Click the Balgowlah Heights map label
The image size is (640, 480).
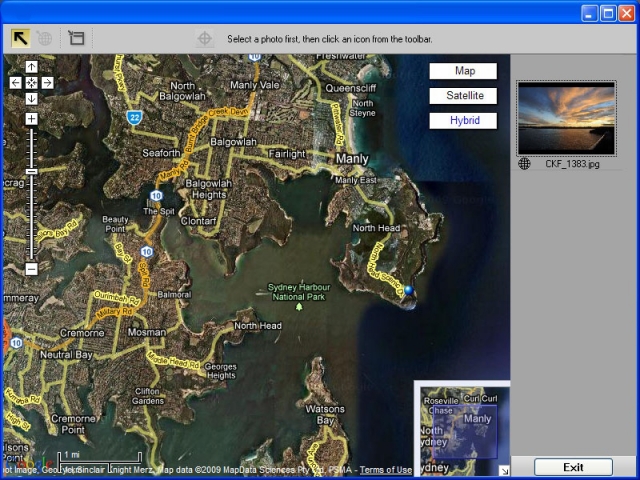pos(209,189)
